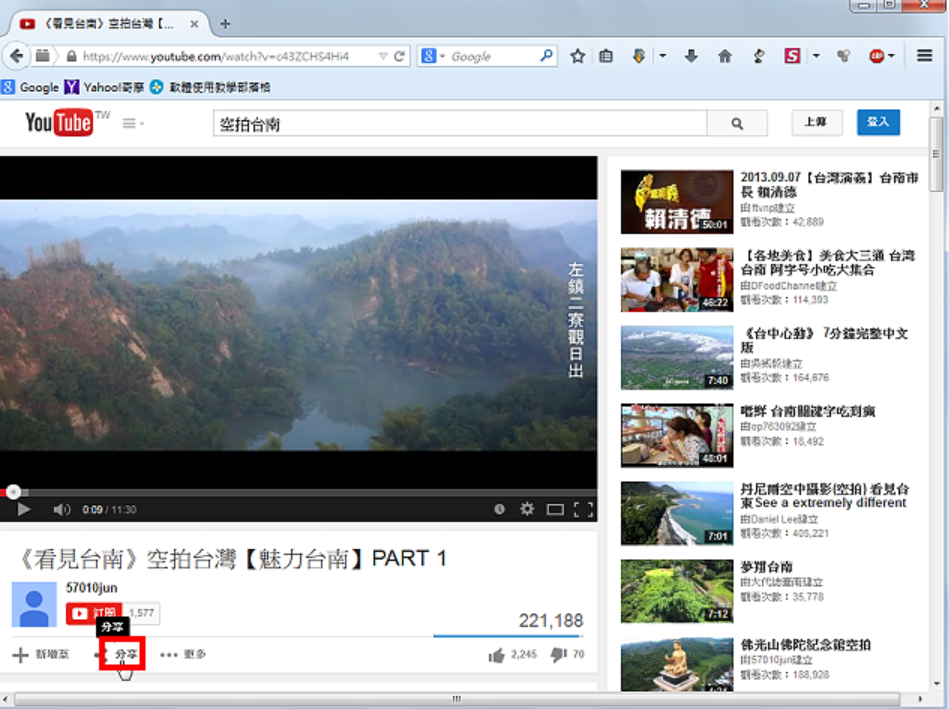
Task: Open the 台中心動 7:40 video thumbnail
Action: pos(677,357)
